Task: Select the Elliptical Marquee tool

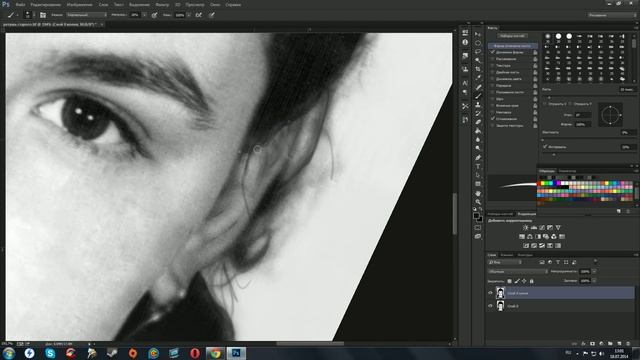Action: click(478, 43)
